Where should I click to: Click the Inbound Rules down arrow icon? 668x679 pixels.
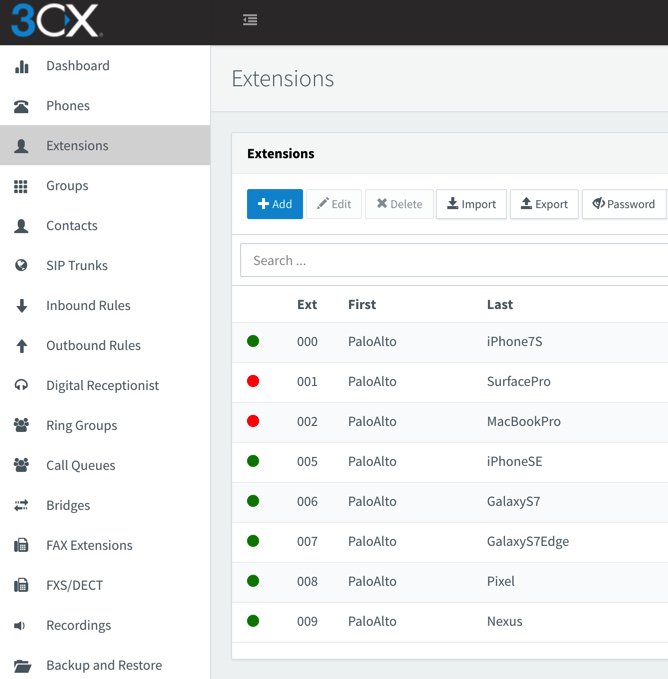(22, 306)
